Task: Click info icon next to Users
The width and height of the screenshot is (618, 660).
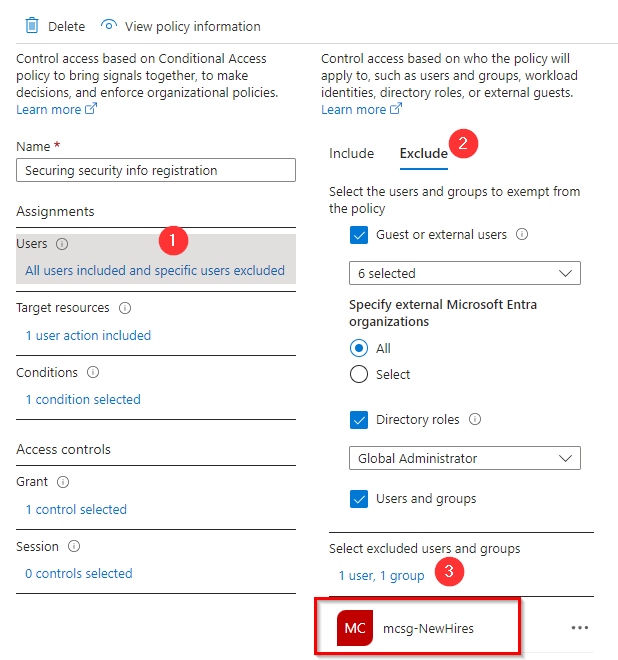Action: 62,244
